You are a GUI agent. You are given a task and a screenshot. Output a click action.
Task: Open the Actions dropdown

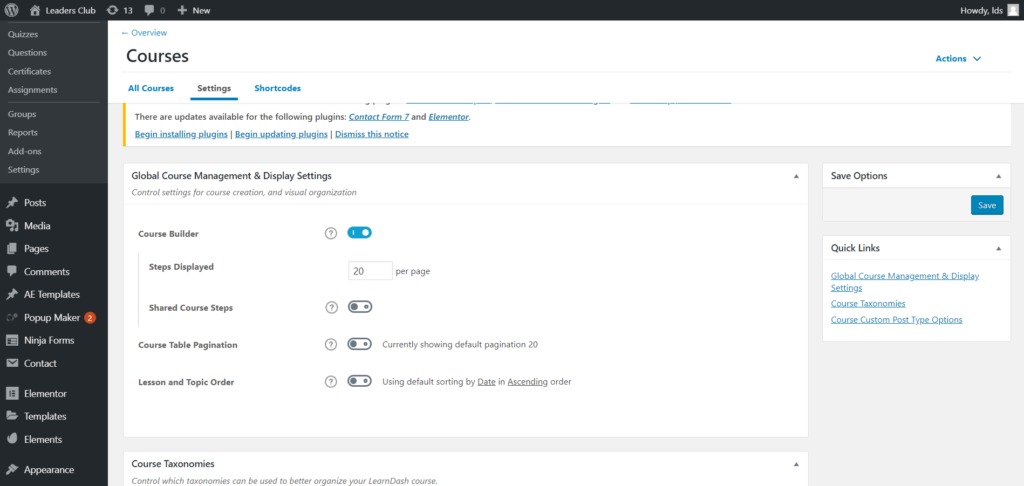point(958,59)
